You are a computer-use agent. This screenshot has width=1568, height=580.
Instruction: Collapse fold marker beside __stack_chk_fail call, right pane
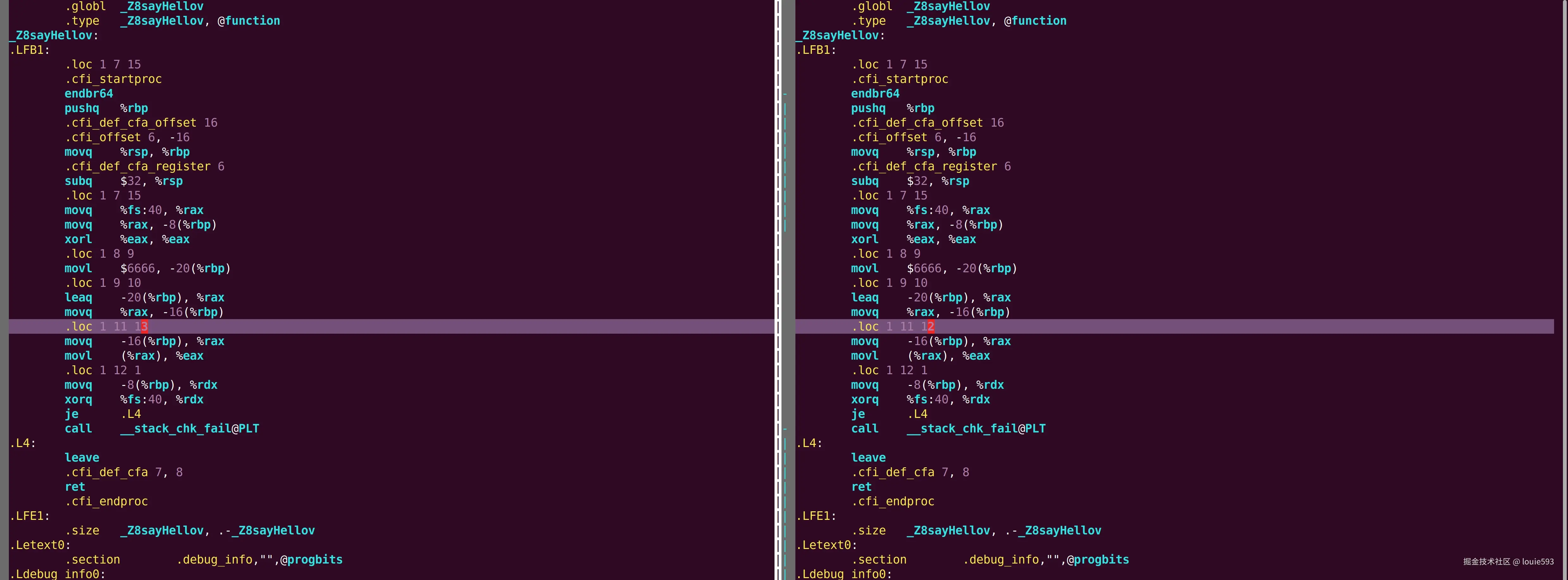point(785,429)
